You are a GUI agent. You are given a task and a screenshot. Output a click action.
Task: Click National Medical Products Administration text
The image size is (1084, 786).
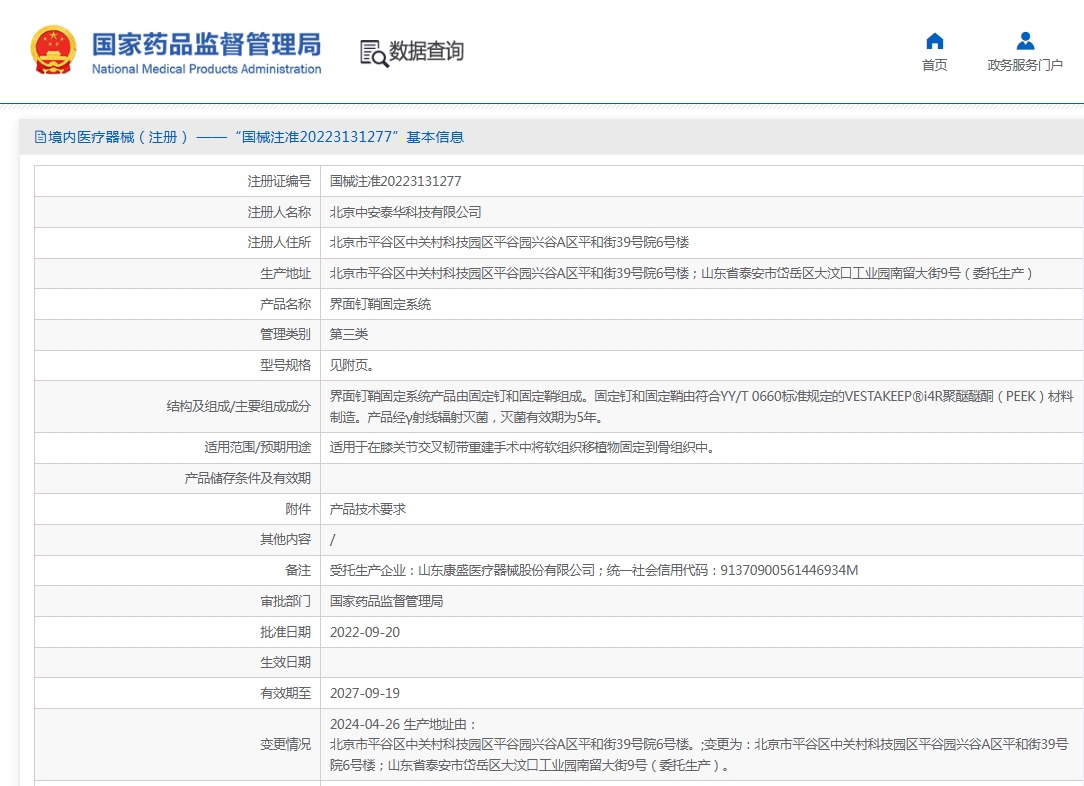(x=207, y=69)
